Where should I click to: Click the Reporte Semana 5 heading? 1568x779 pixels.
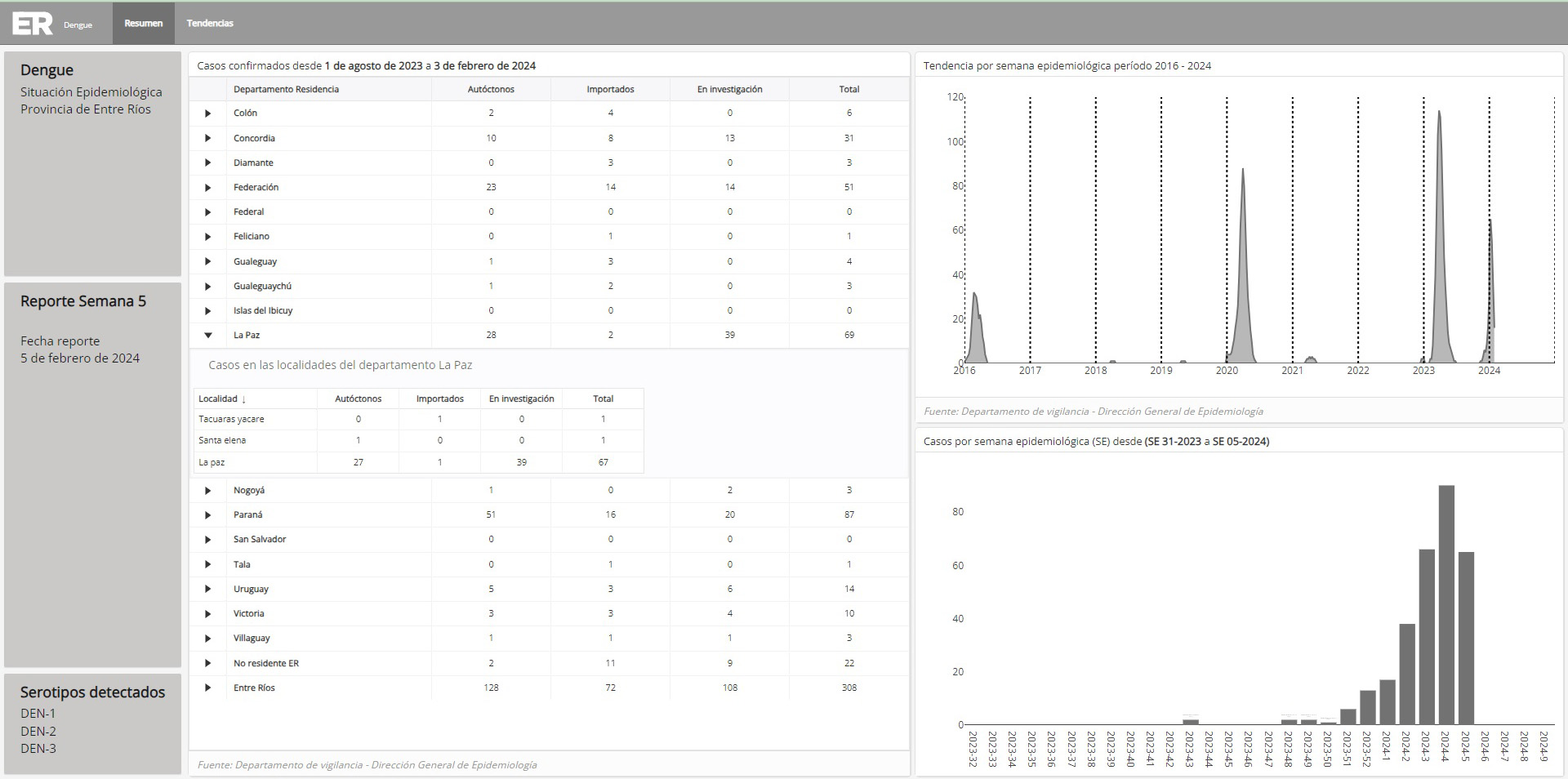[x=83, y=301]
